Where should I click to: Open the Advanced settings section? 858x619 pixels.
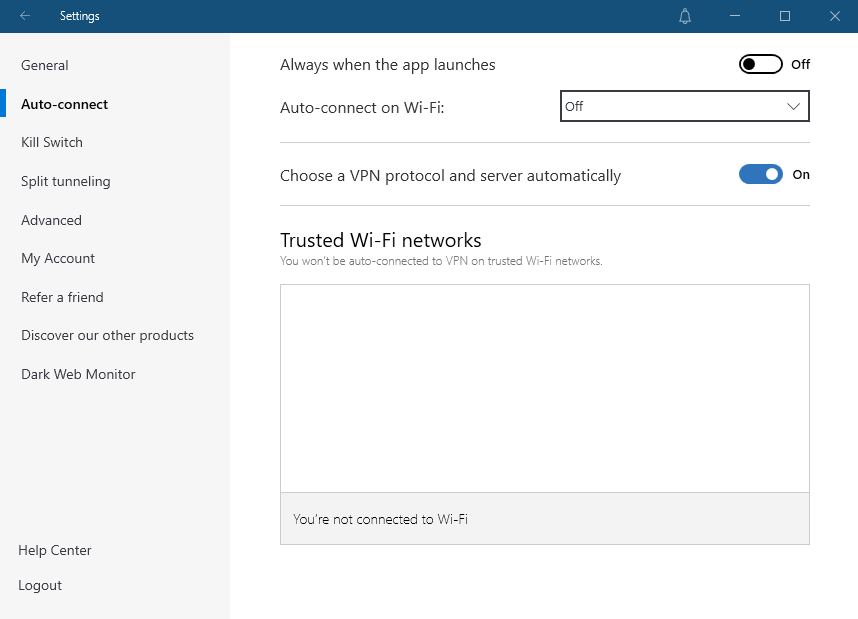point(51,220)
